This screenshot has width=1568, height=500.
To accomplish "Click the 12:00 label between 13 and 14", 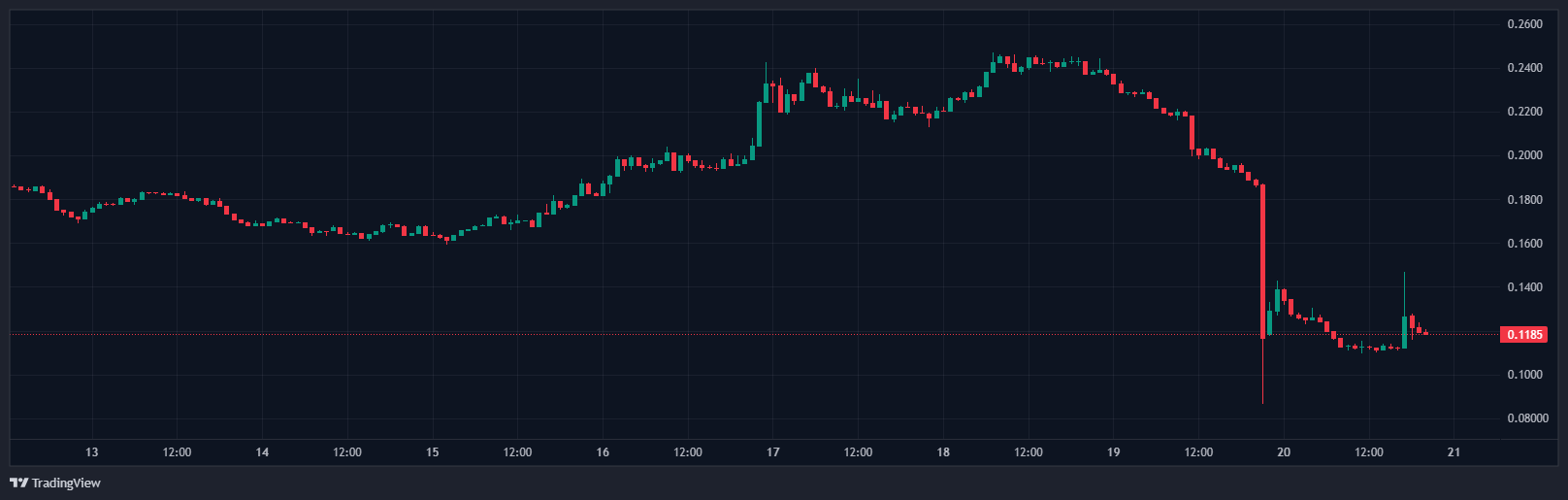I will (177, 452).
